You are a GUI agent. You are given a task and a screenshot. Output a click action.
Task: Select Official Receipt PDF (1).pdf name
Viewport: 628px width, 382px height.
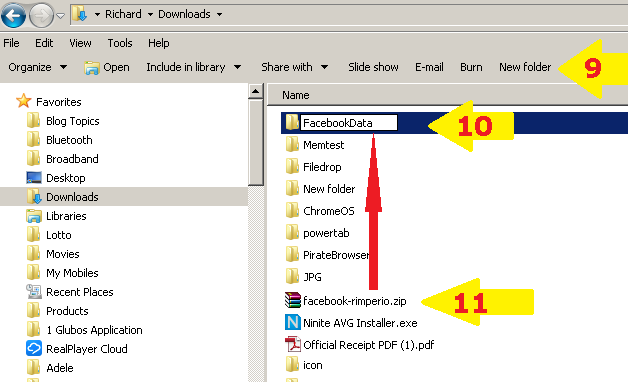(368, 345)
